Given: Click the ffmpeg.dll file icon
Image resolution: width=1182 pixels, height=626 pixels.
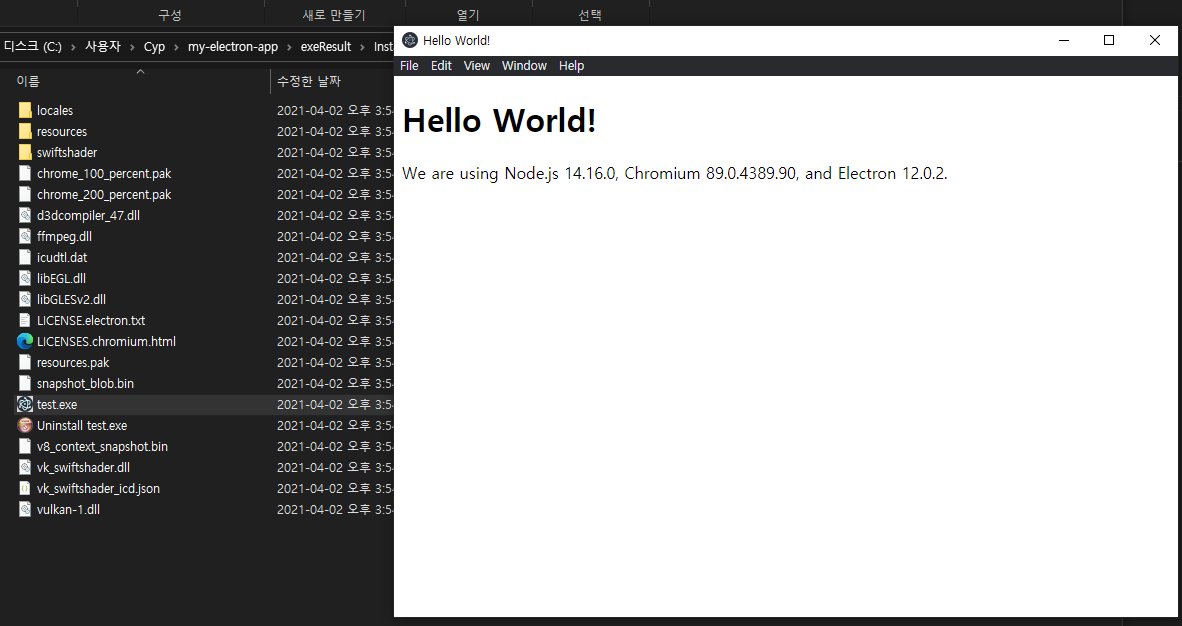Looking at the screenshot, I should click(x=25, y=236).
